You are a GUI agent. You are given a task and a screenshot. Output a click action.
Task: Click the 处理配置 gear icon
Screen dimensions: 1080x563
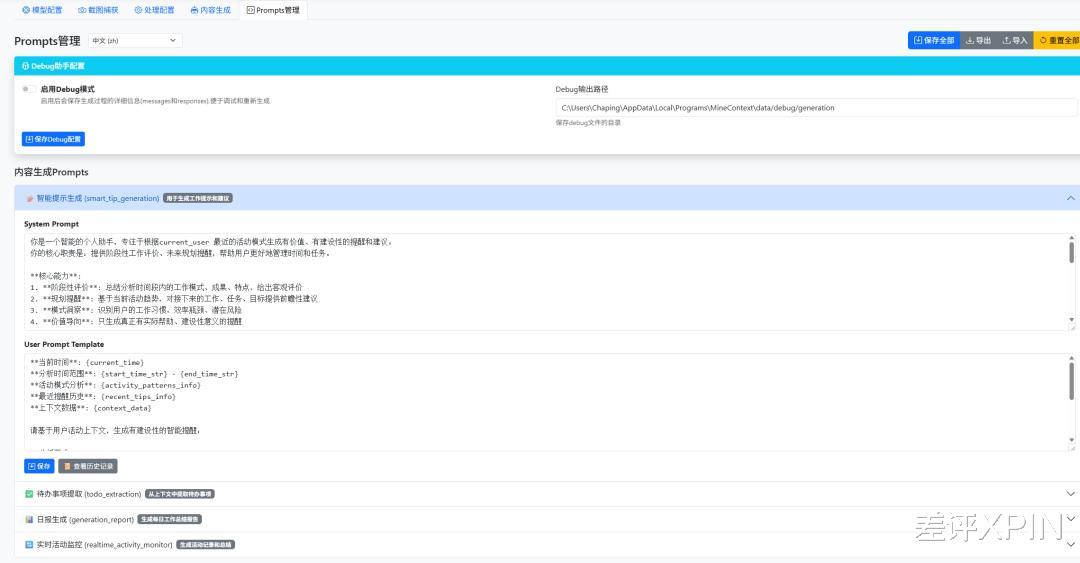pyautogui.click(x=138, y=10)
